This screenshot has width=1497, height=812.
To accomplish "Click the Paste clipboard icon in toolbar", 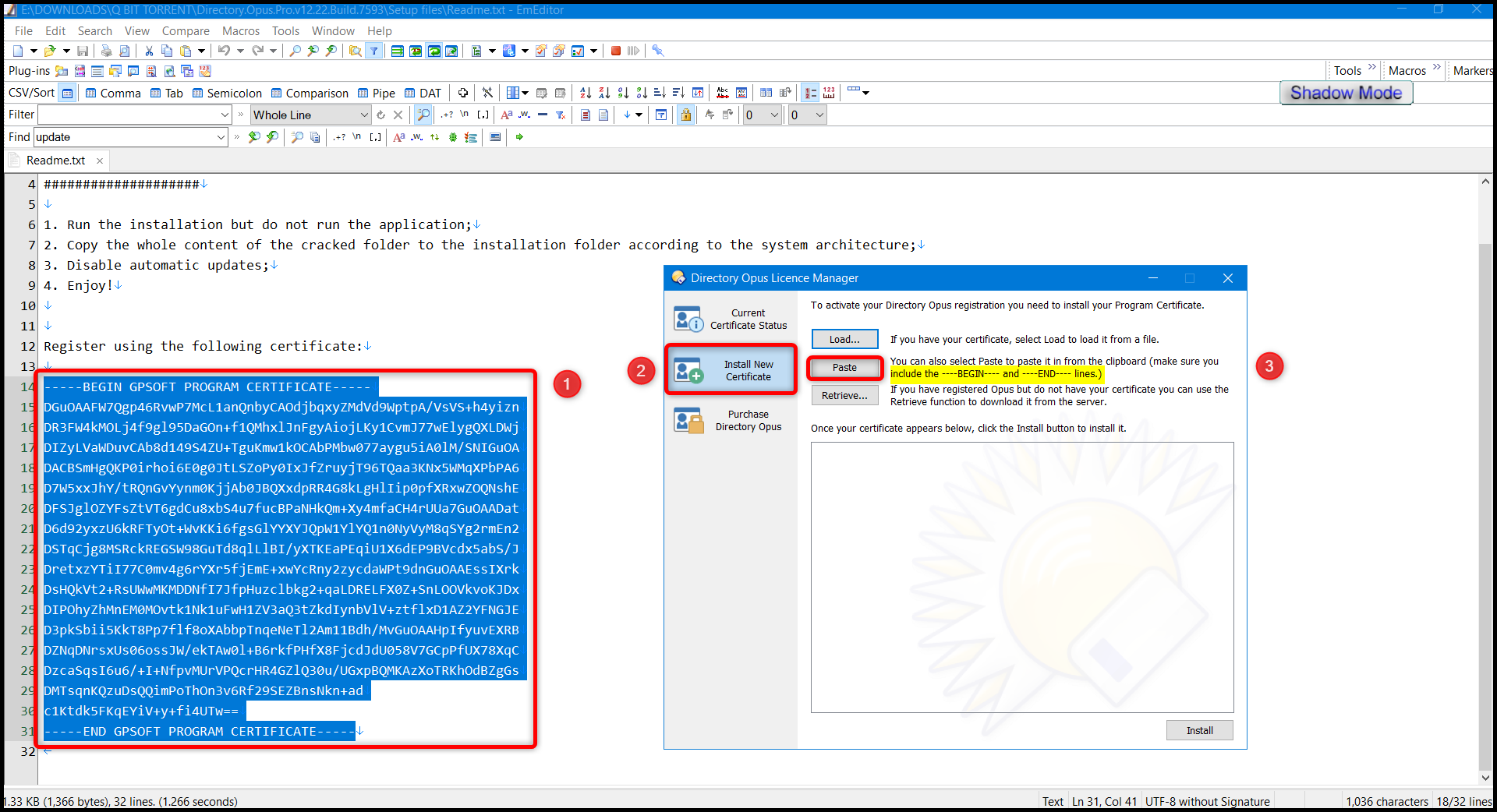I will point(186,51).
